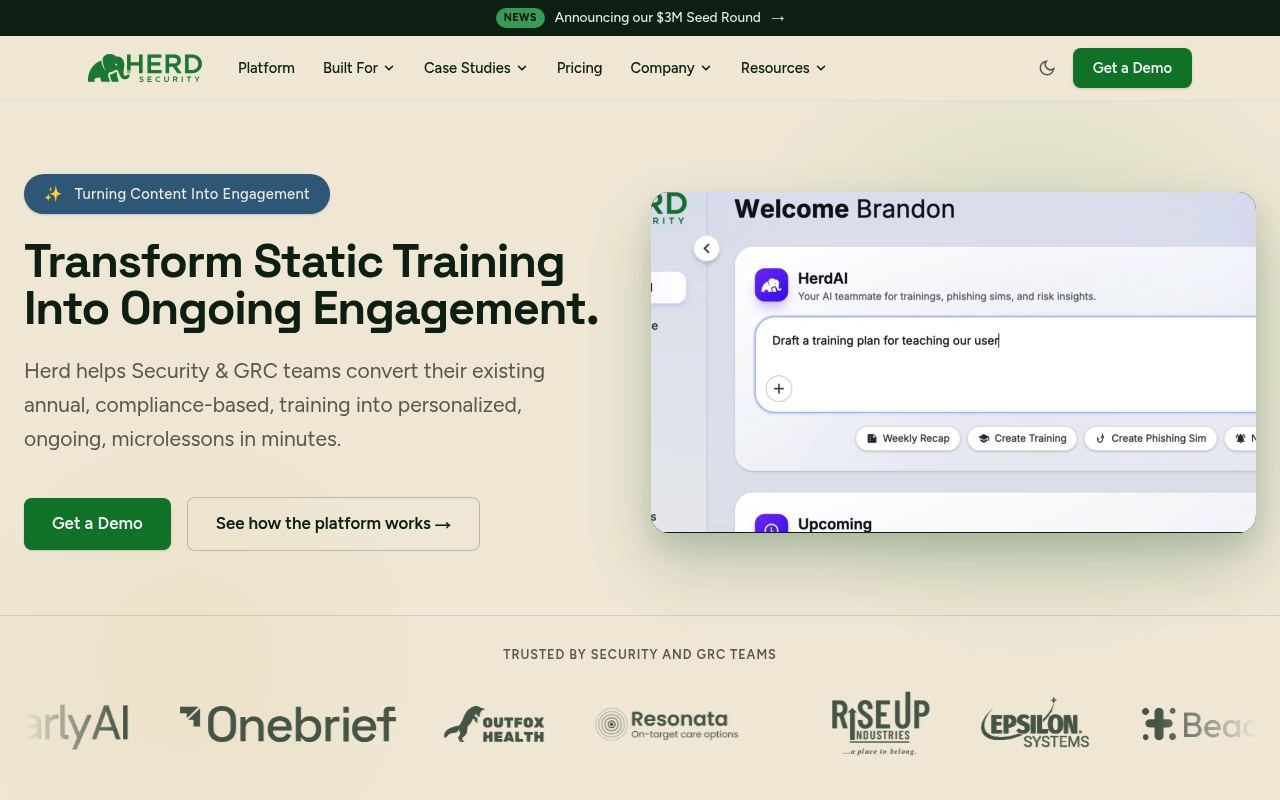This screenshot has width=1280, height=800.
Task: Click the Outfox Health logo
Action: (x=495, y=724)
